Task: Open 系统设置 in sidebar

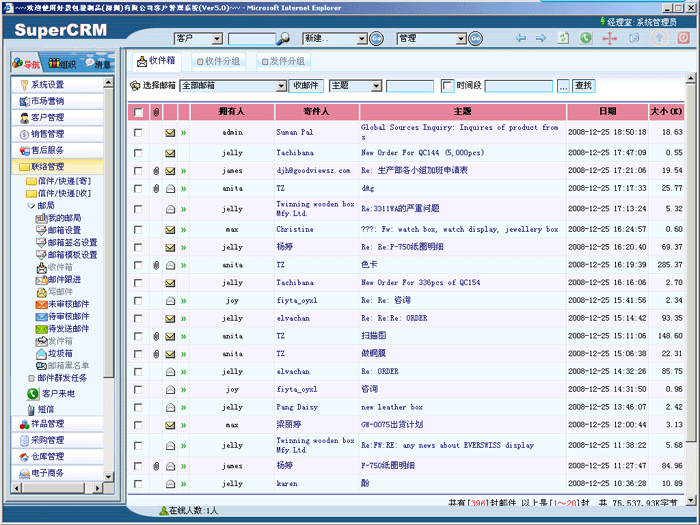Action: 58,85
